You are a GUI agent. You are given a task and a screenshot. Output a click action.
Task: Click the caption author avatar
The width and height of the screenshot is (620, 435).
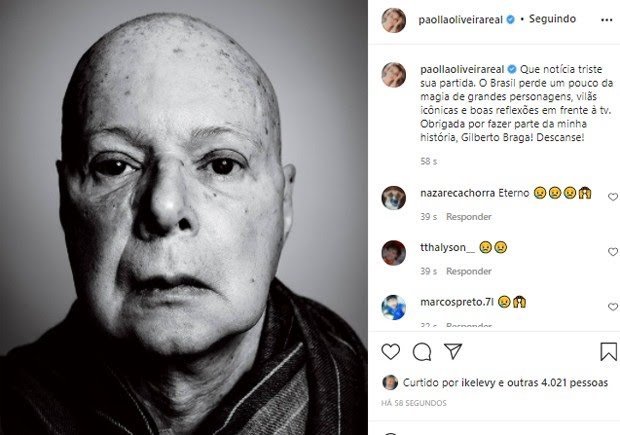click(x=393, y=74)
